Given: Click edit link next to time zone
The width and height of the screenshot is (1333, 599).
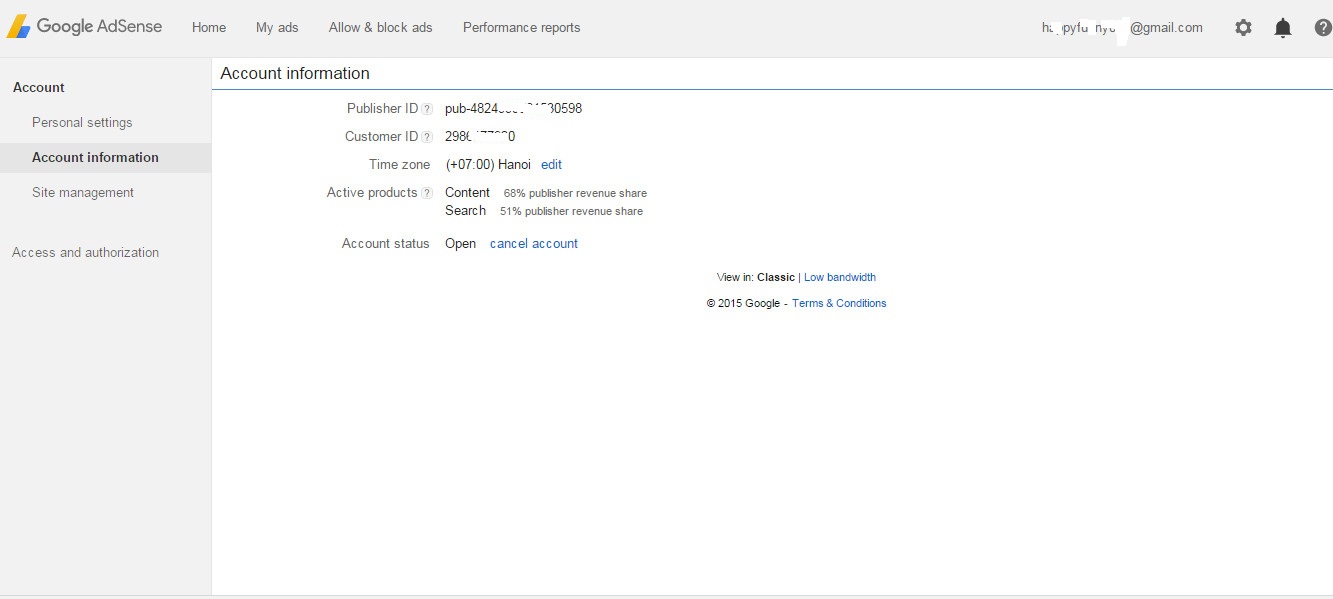Looking at the screenshot, I should [551, 164].
